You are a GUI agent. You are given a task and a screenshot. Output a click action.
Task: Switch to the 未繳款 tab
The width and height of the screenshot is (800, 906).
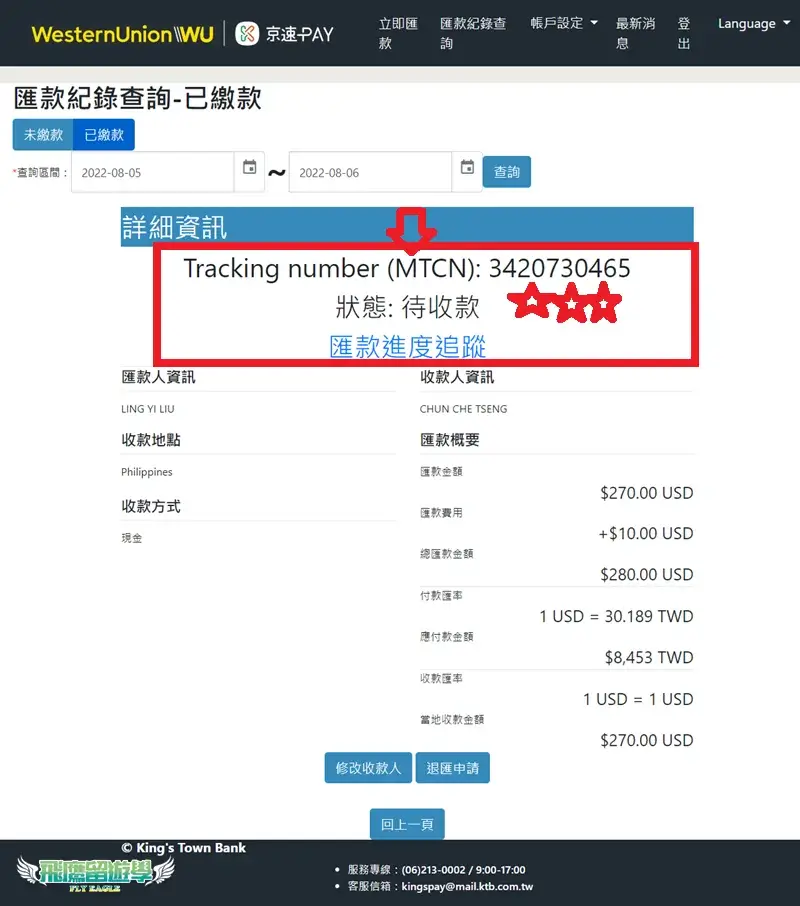pyautogui.click(x=42, y=134)
